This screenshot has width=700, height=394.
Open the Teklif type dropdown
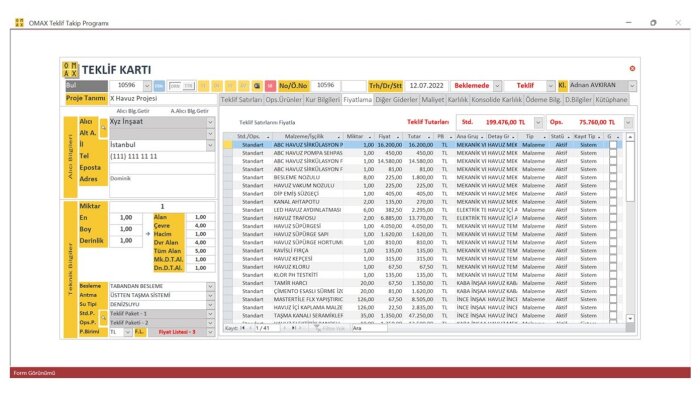[551, 86]
